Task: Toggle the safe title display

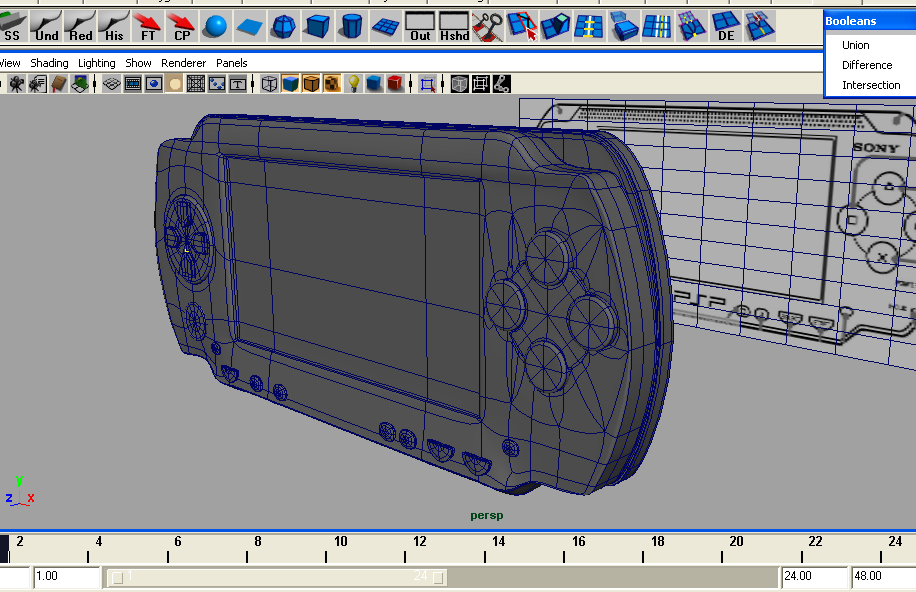Action: pyautogui.click(x=238, y=84)
